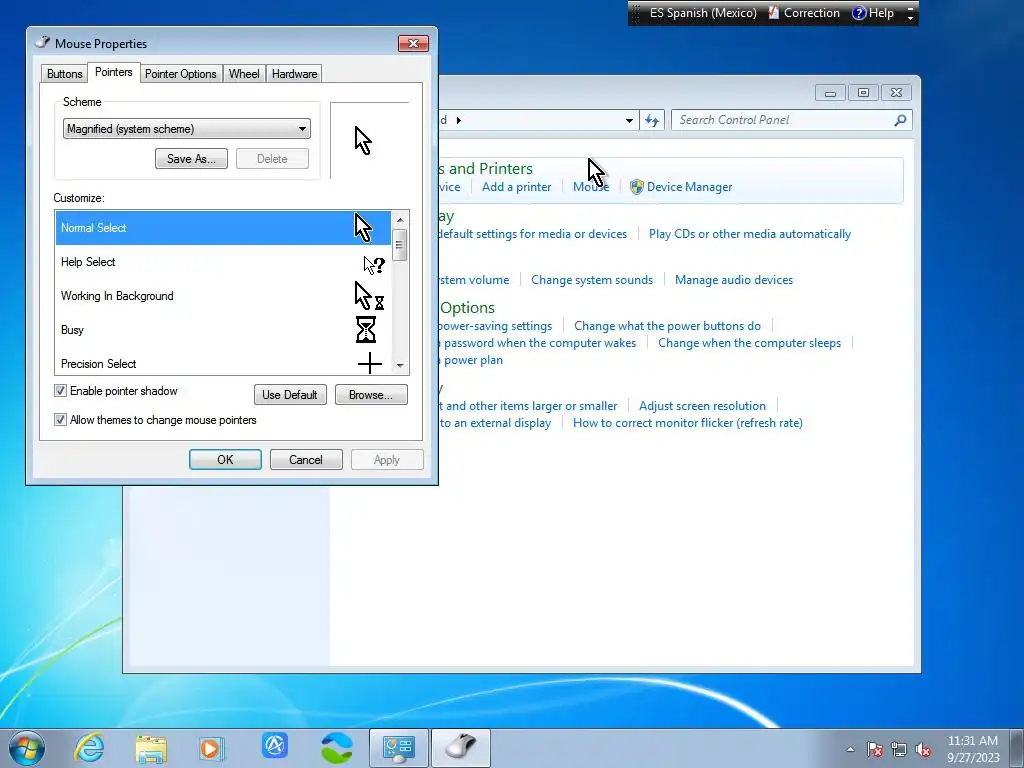This screenshot has height=768, width=1024.
Task: Select the Normal Select pointer row
Action: click(223, 228)
